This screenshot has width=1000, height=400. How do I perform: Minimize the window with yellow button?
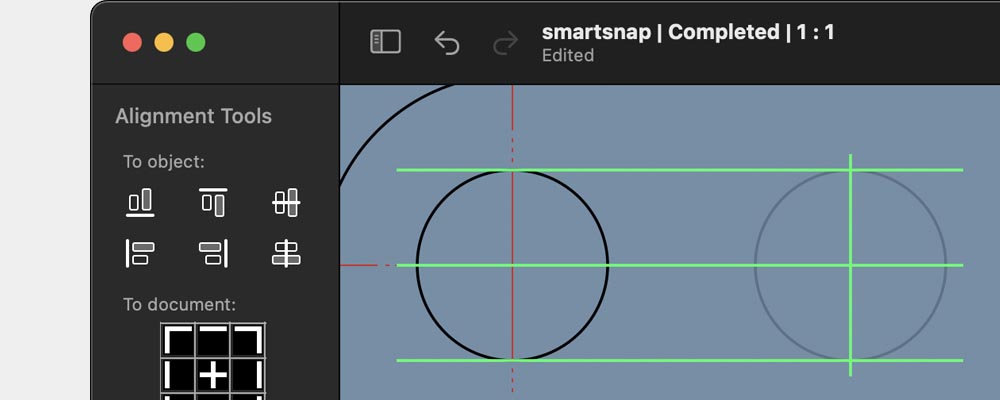[x=164, y=43]
